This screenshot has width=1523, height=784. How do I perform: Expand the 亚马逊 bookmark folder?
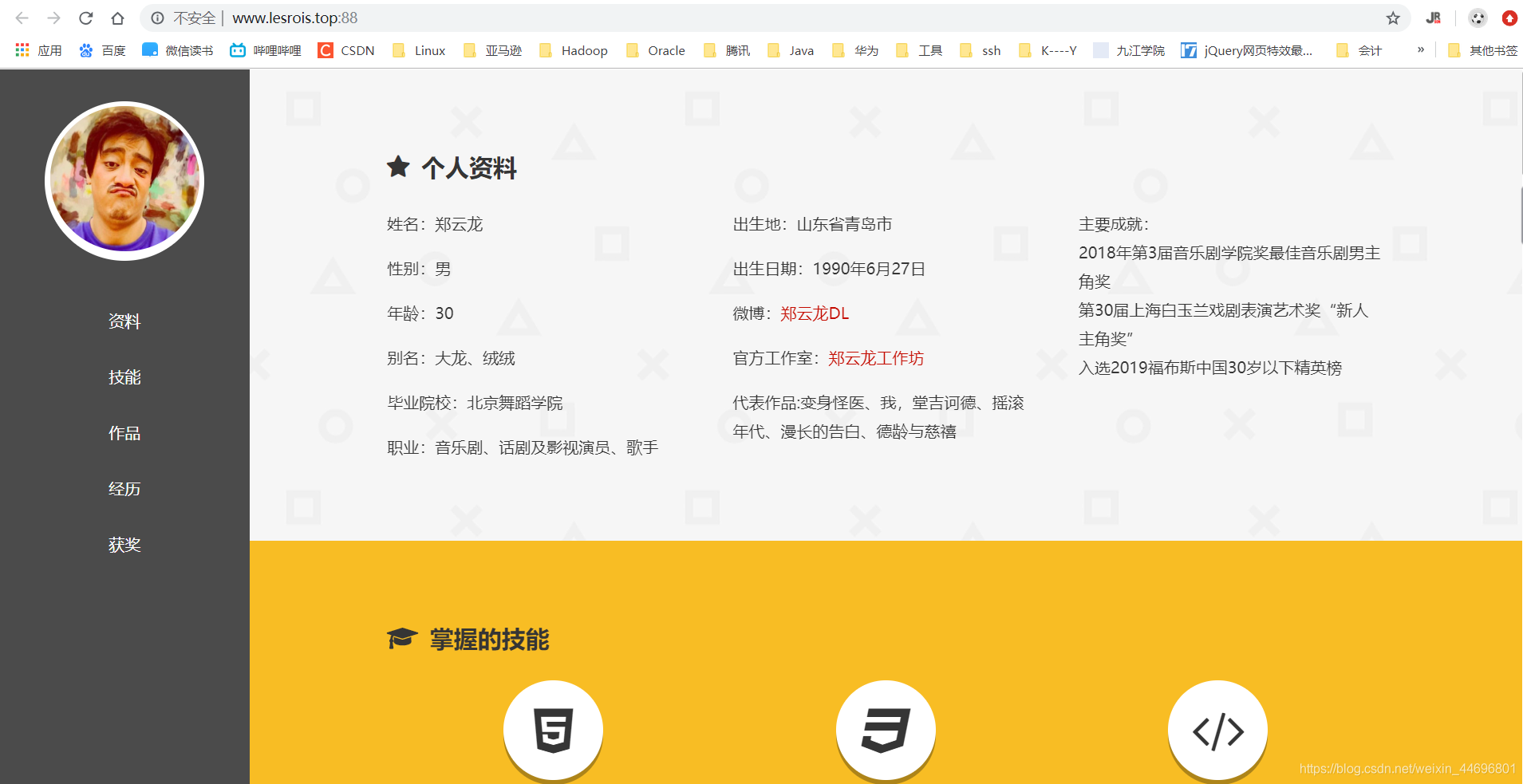point(492,50)
